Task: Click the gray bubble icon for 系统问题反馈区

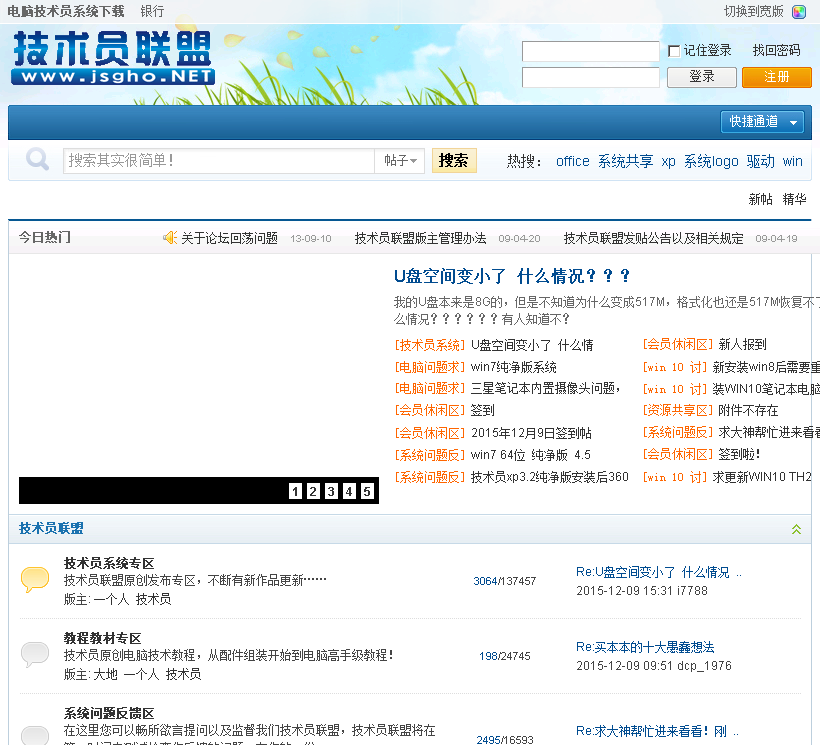Action: click(35, 734)
